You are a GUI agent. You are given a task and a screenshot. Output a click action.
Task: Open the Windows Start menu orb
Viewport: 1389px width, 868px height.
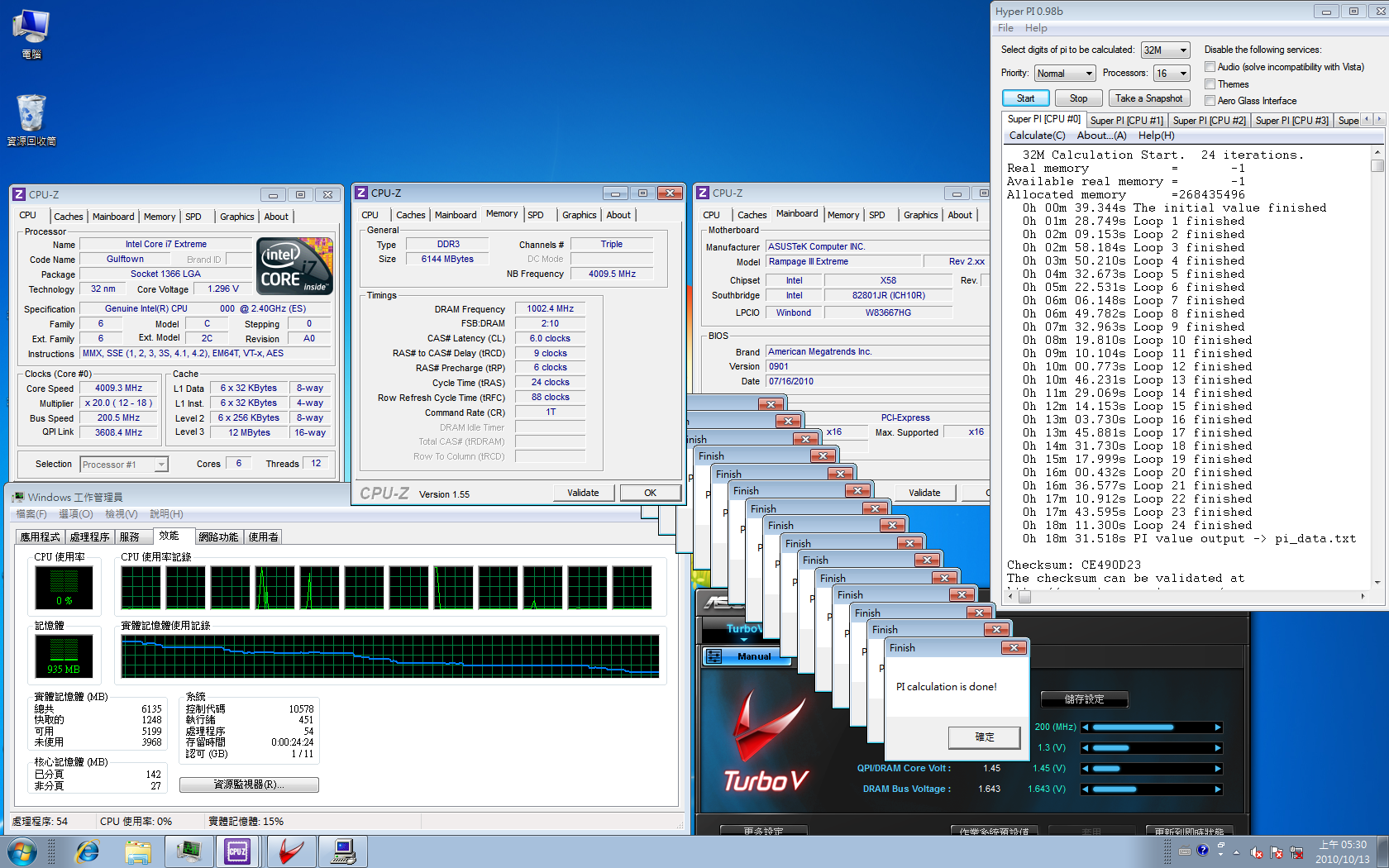point(22,851)
